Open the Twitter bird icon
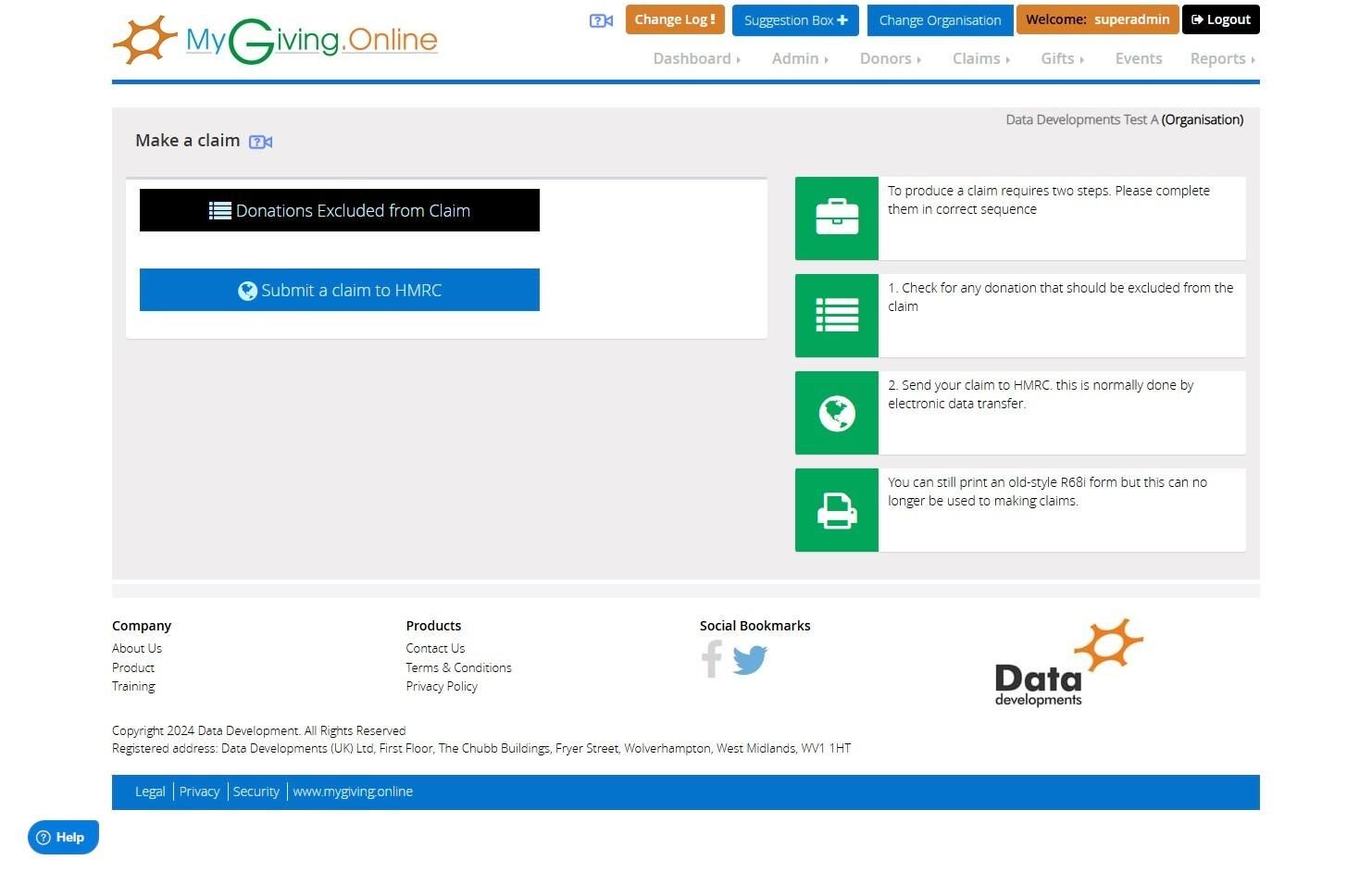 click(750, 660)
